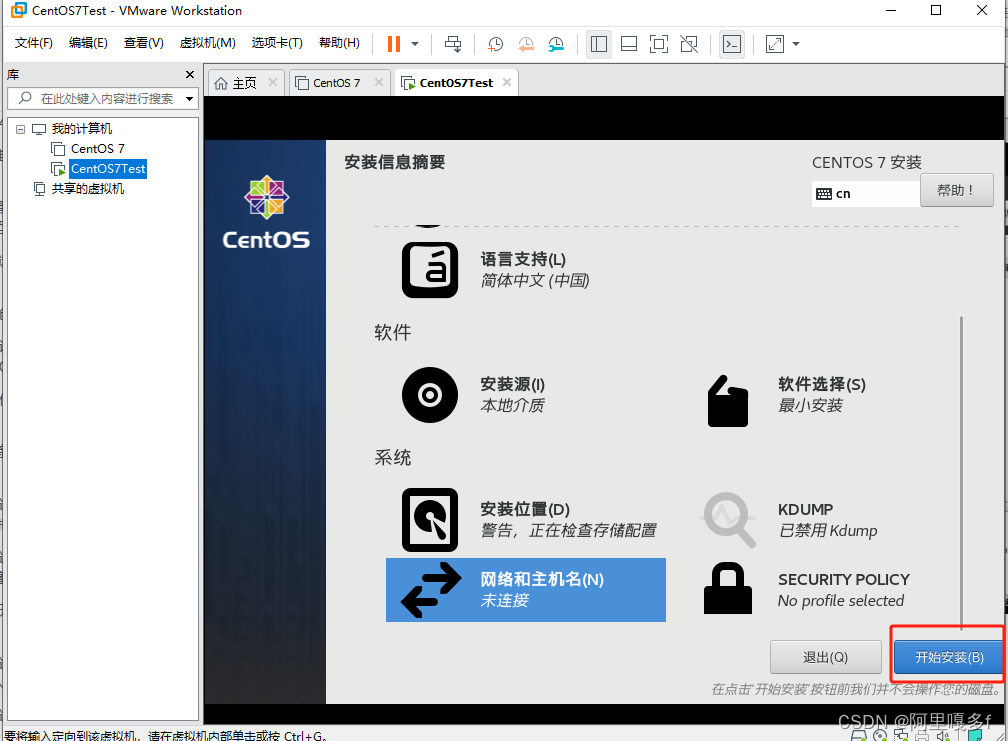The image size is (1008, 741).
Task: Enter full screen mode via toolbar icon
Action: point(656,44)
